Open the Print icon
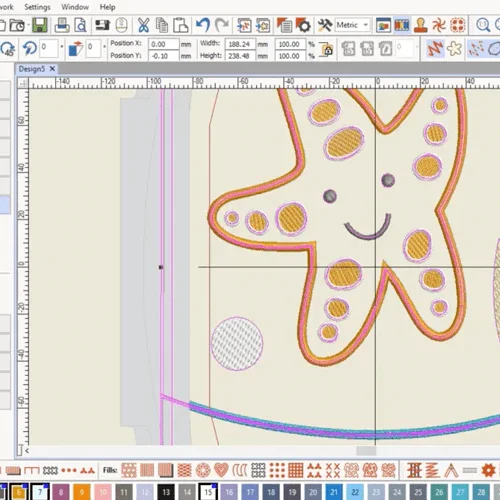Viewport: 500px width, 500px height. [x=62, y=25]
